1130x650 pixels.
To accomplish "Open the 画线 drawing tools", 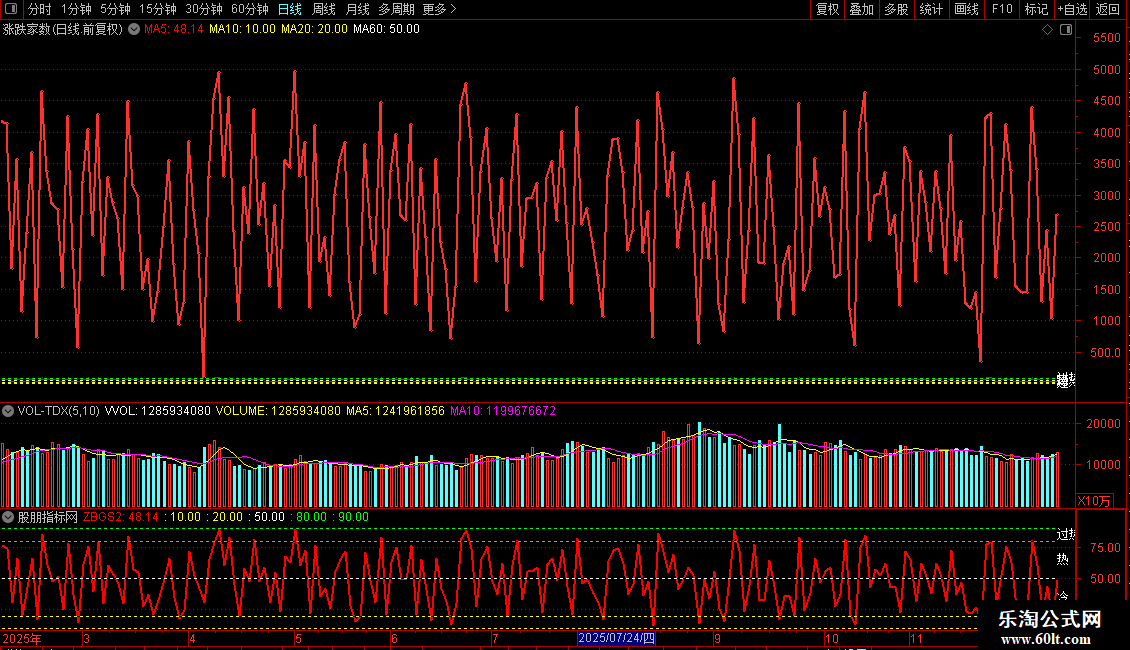I will pyautogui.click(x=966, y=9).
